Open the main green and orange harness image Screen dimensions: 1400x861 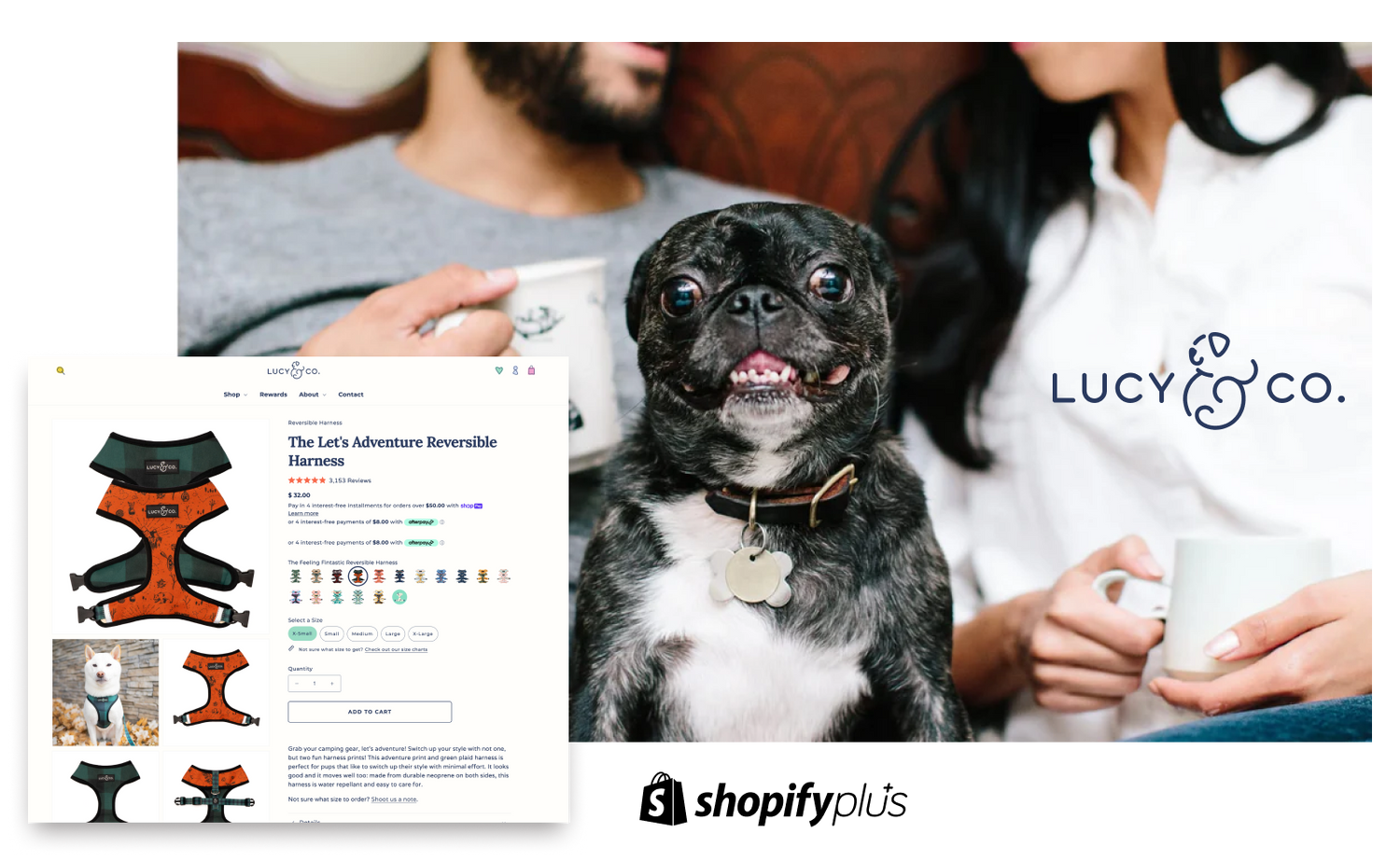coord(161,526)
